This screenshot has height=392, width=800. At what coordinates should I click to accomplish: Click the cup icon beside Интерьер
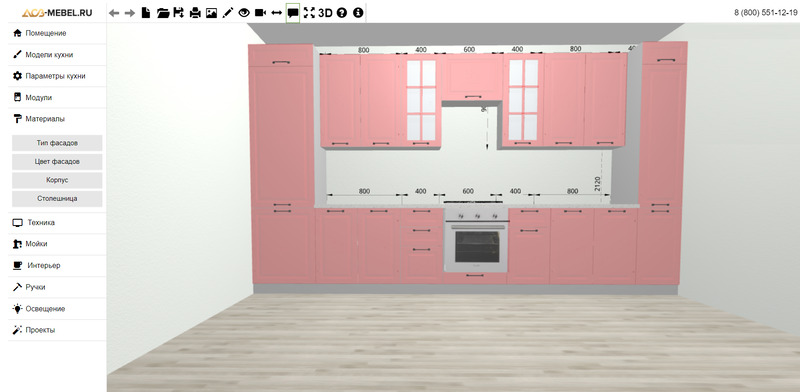tap(17, 265)
